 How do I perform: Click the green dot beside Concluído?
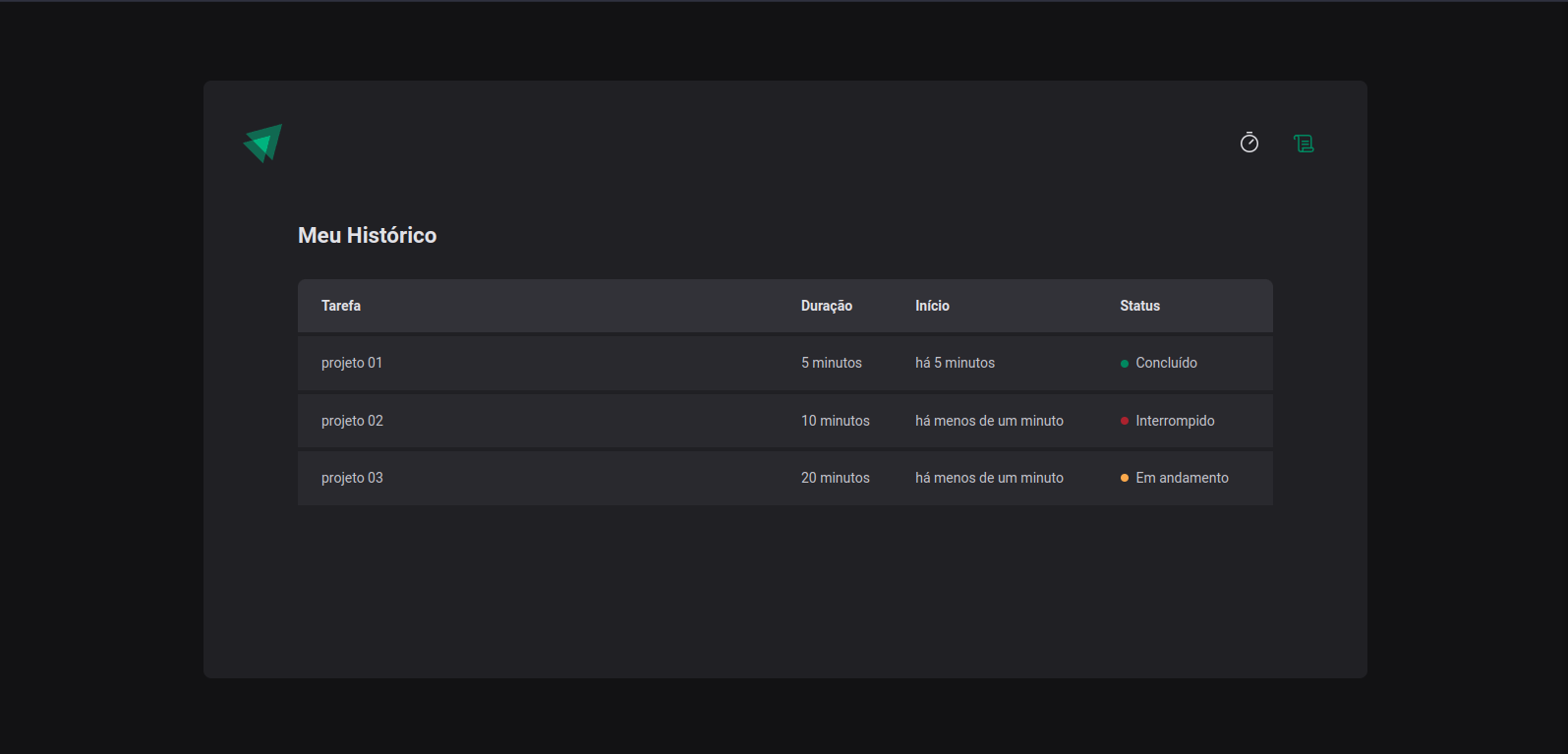pos(1125,364)
